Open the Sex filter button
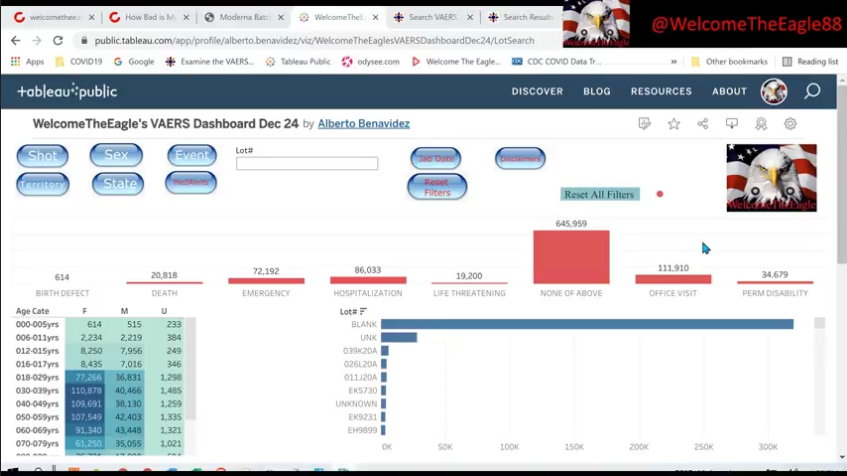This screenshot has height=476, width=847. click(x=116, y=155)
